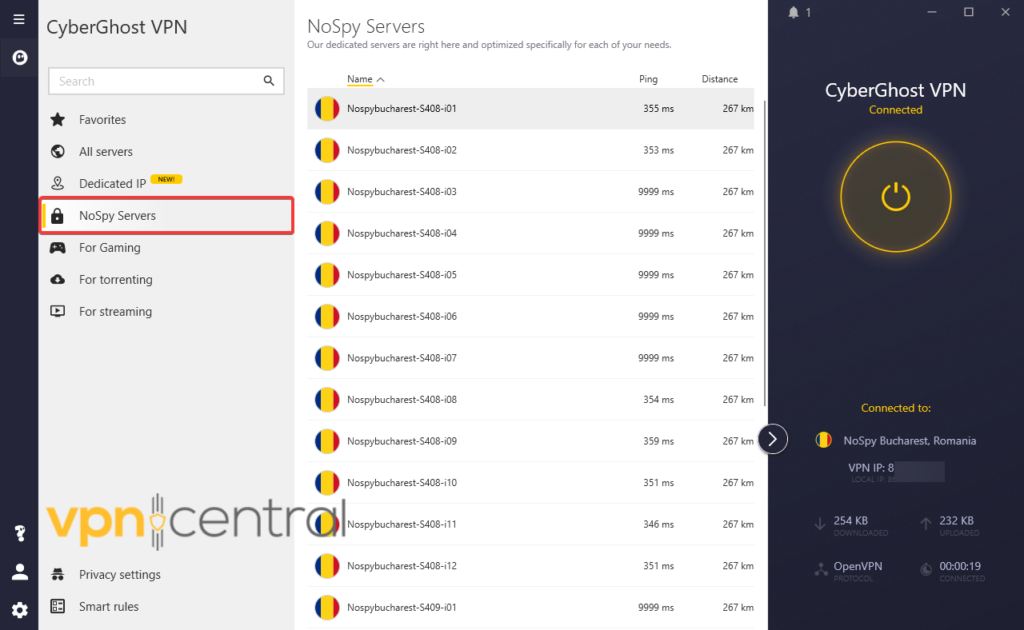
Task: Sort servers by Name column
Action: coord(360,79)
